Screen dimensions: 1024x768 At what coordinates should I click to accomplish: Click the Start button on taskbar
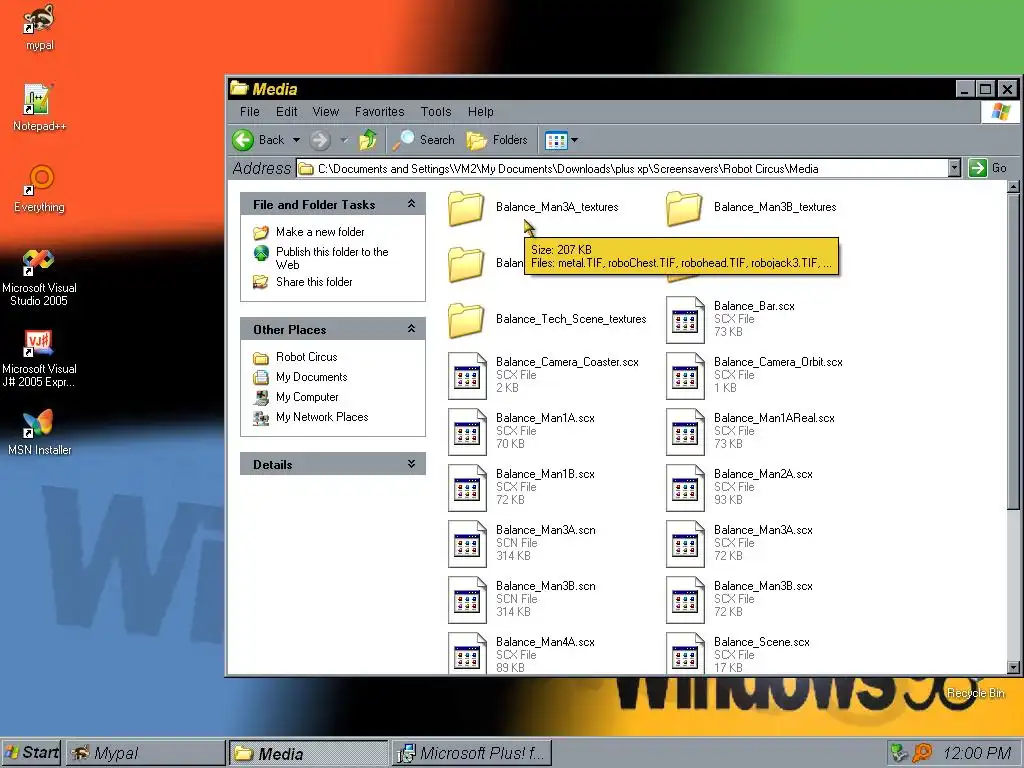(x=31, y=753)
